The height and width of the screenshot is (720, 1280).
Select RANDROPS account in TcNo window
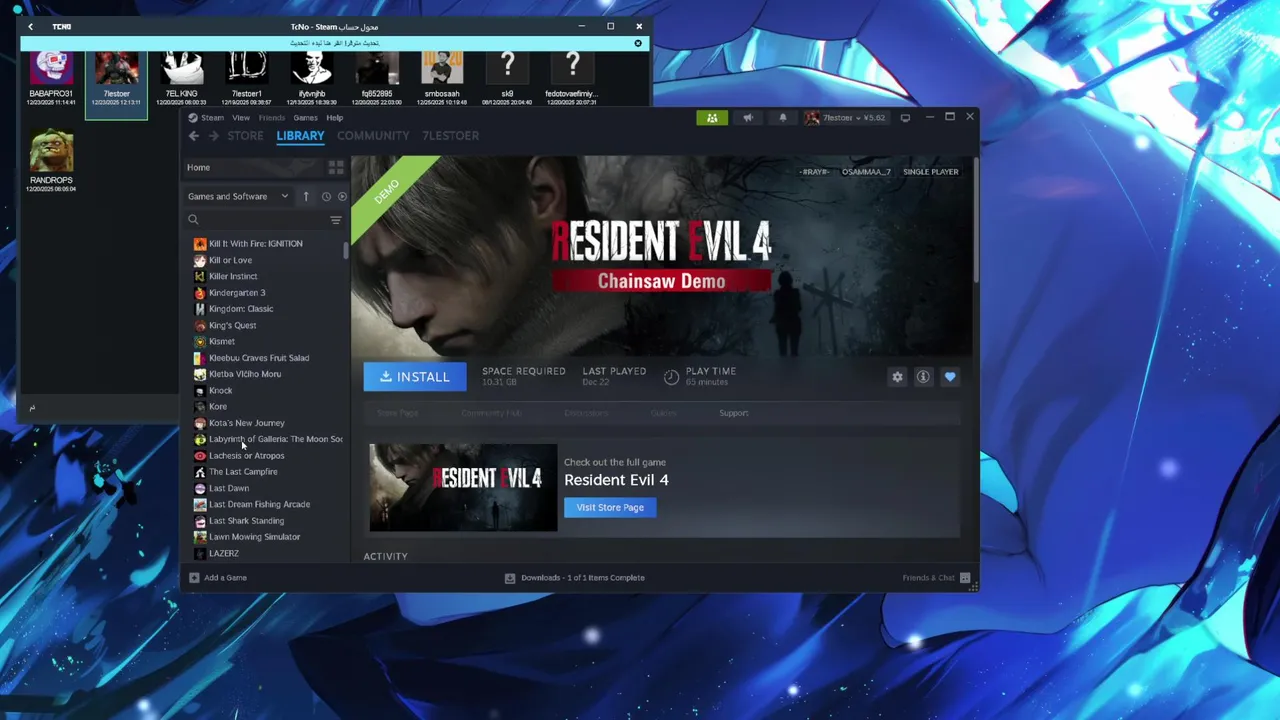tap(51, 160)
